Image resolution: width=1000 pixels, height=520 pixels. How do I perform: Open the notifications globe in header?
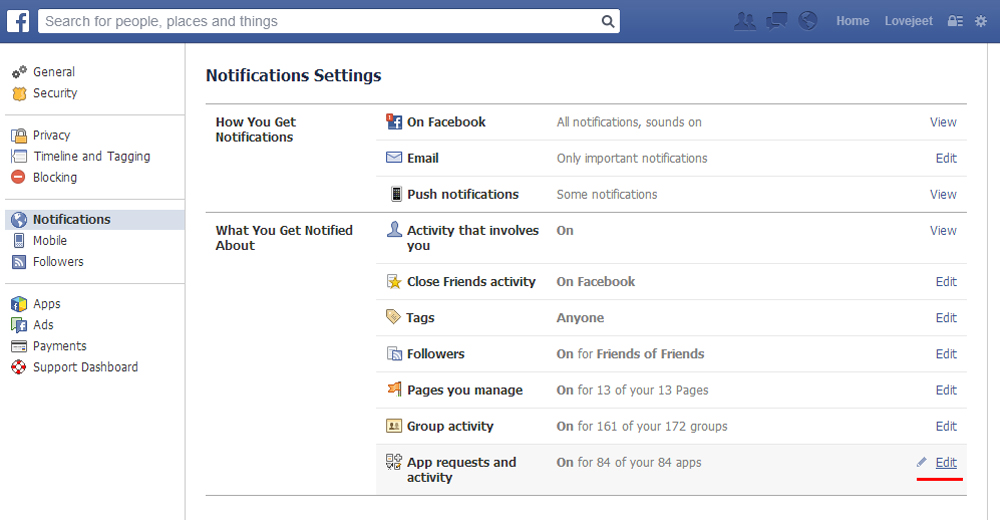[807, 21]
